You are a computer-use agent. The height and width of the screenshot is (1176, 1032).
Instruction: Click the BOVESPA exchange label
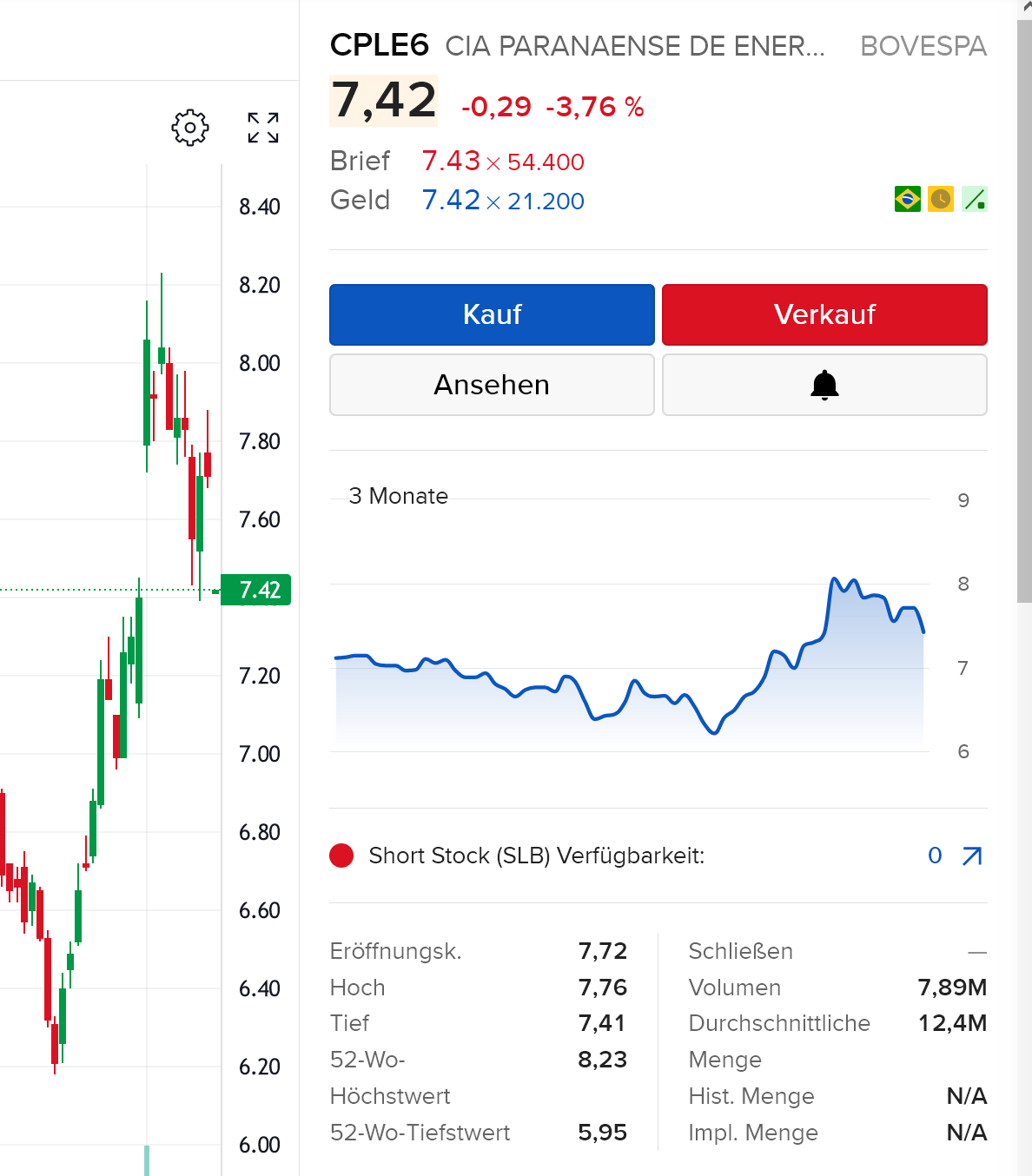tap(923, 46)
